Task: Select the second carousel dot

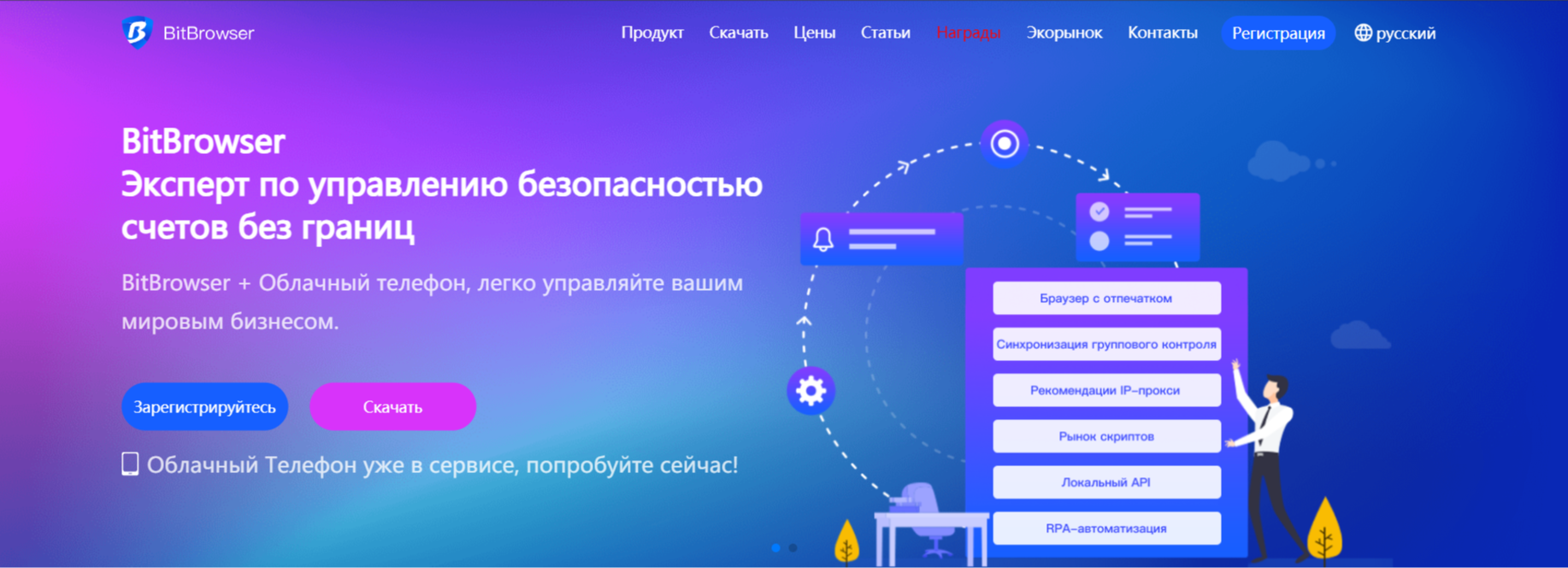Action: click(793, 547)
